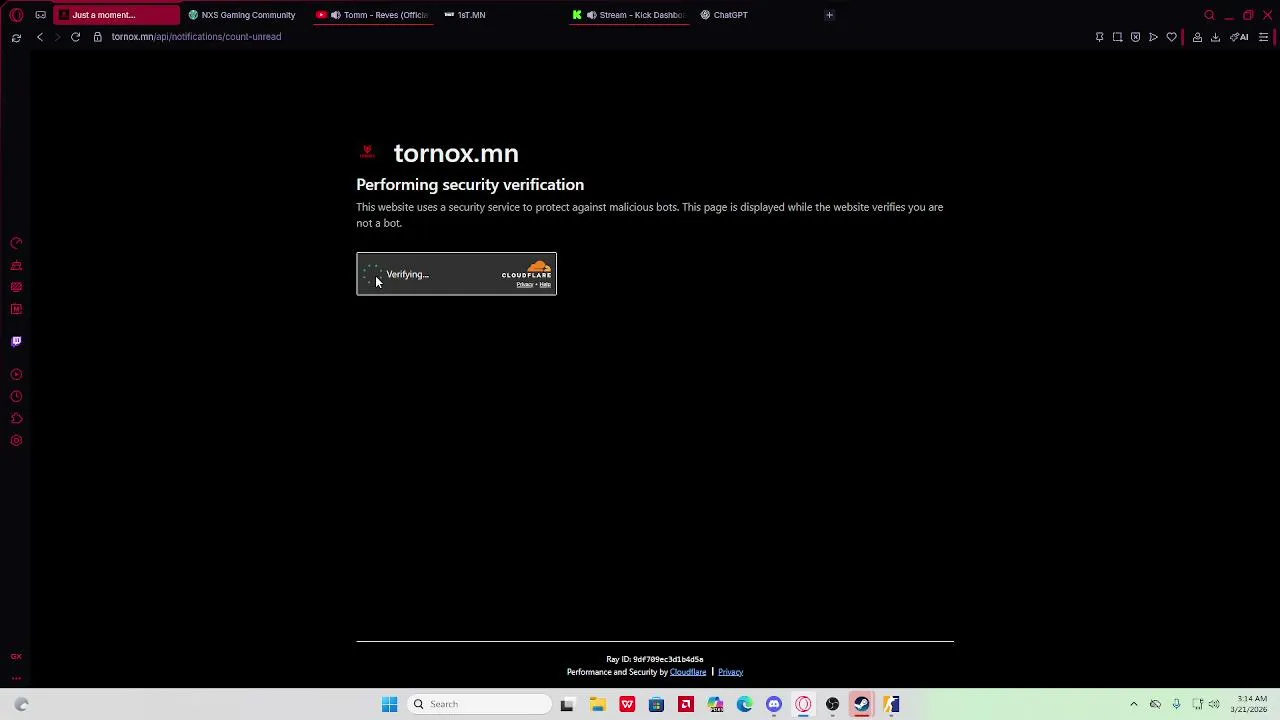Open Extensions cube icon in the sidebar
This screenshot has width=1280, height=720.
(x=16, y=419)
